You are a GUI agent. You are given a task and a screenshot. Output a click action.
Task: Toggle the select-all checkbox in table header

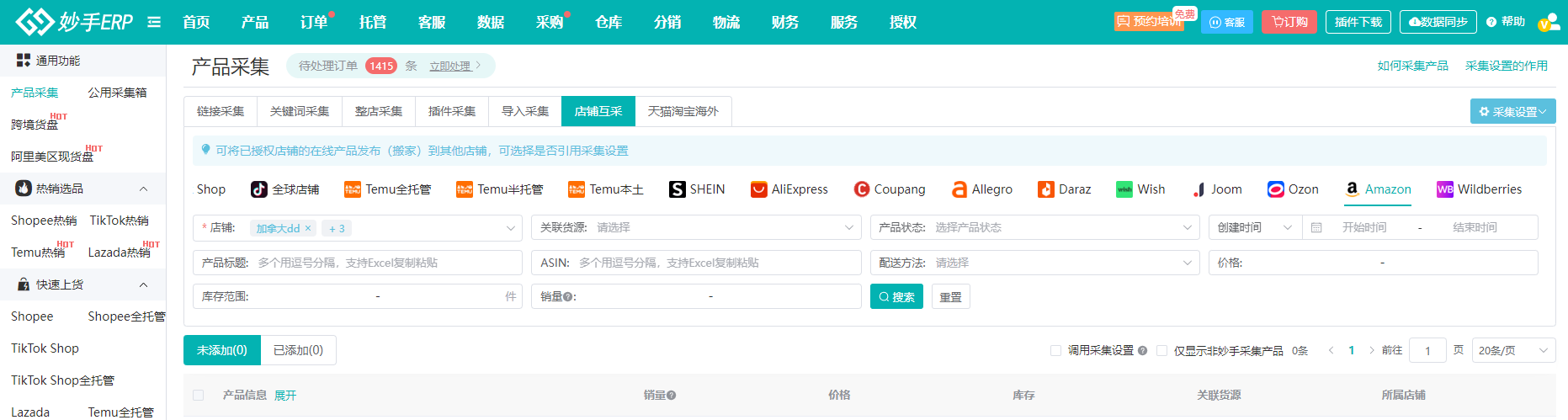click(x=199, y=395)
